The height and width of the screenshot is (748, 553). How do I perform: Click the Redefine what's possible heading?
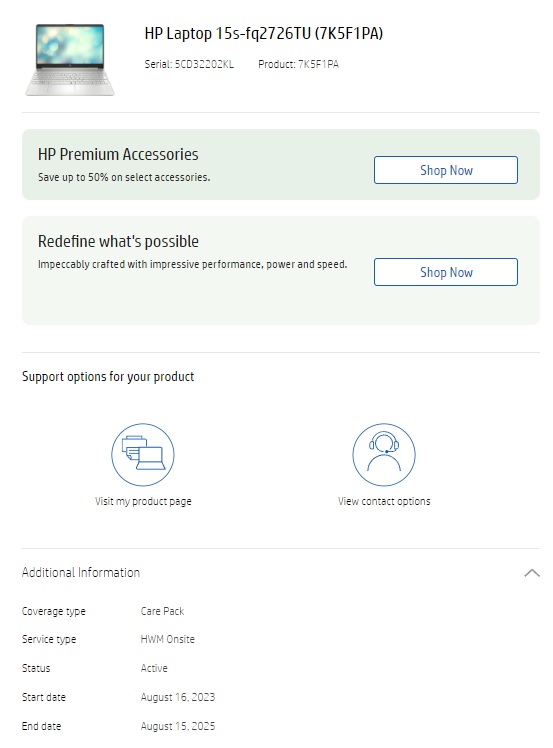[118, 241]
